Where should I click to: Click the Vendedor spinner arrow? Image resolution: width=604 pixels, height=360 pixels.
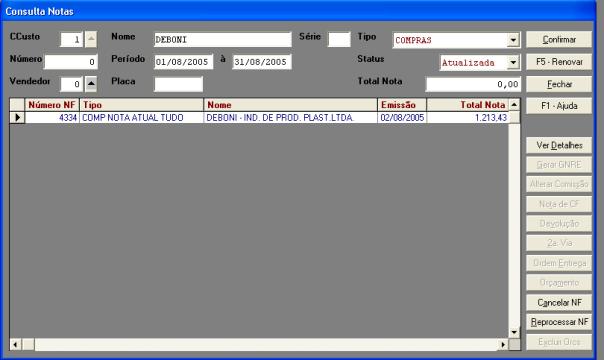91,84
